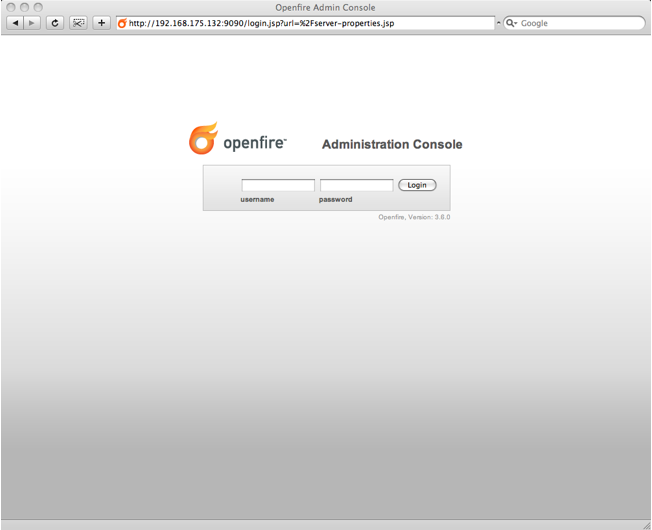This screenshot has height=530, width=652.
Task: Click the web clip scissors icon
Action: pos(78,23)
